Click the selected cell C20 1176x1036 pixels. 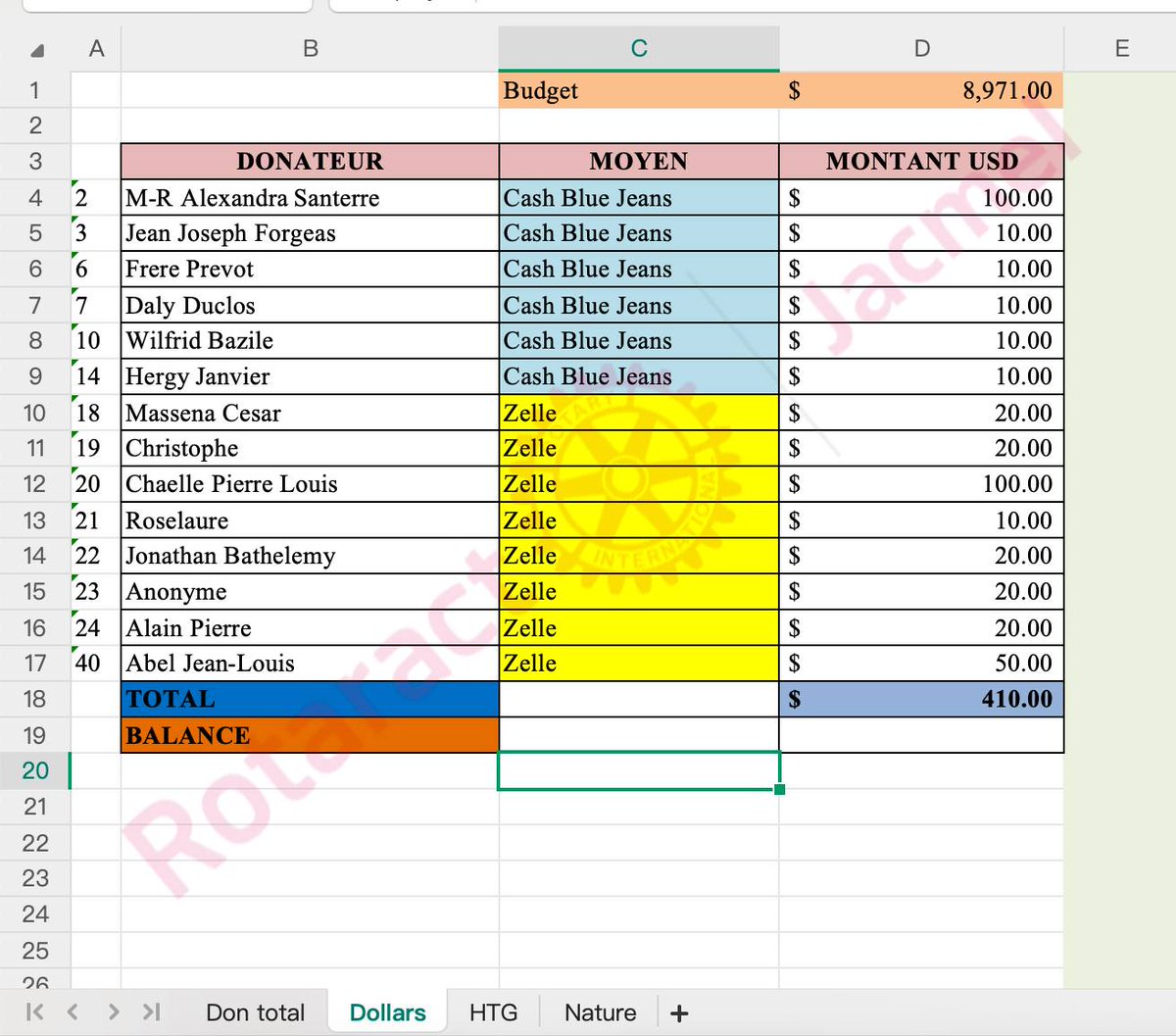(639, 770)
